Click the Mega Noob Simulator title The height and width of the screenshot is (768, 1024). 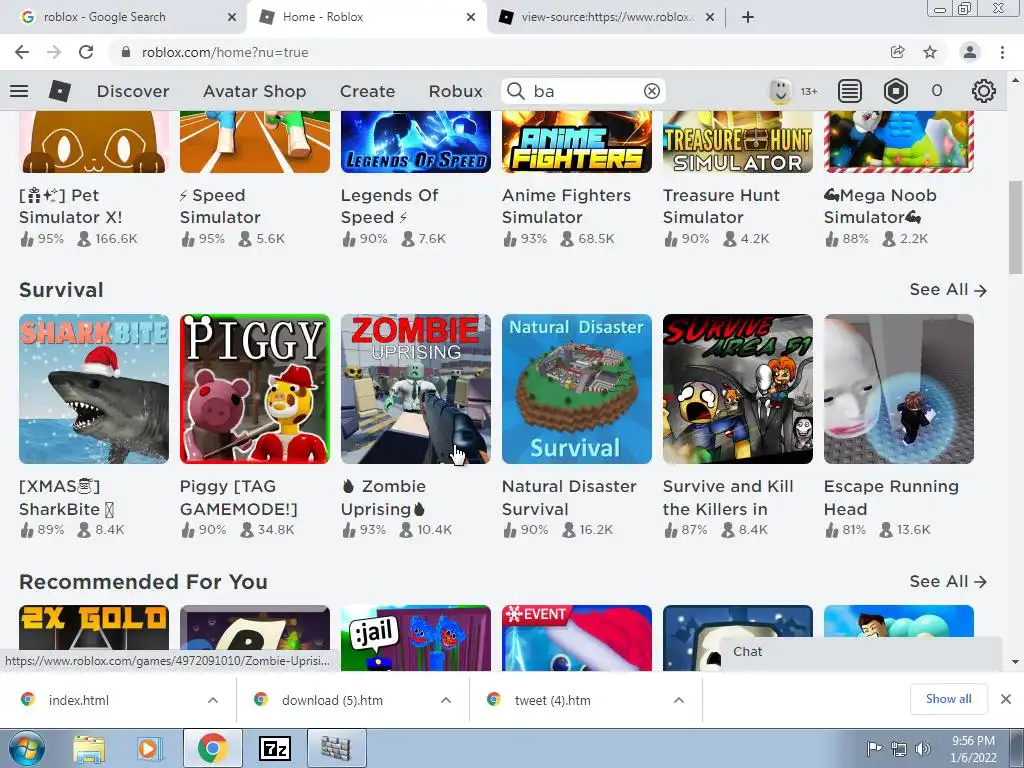point(880,206)
